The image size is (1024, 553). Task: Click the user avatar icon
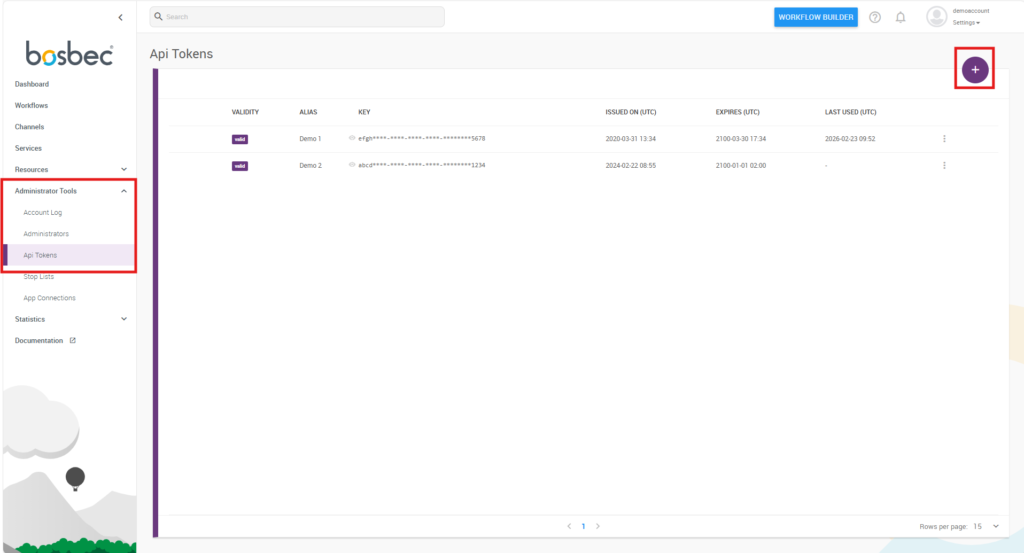(x=936, y=17)
